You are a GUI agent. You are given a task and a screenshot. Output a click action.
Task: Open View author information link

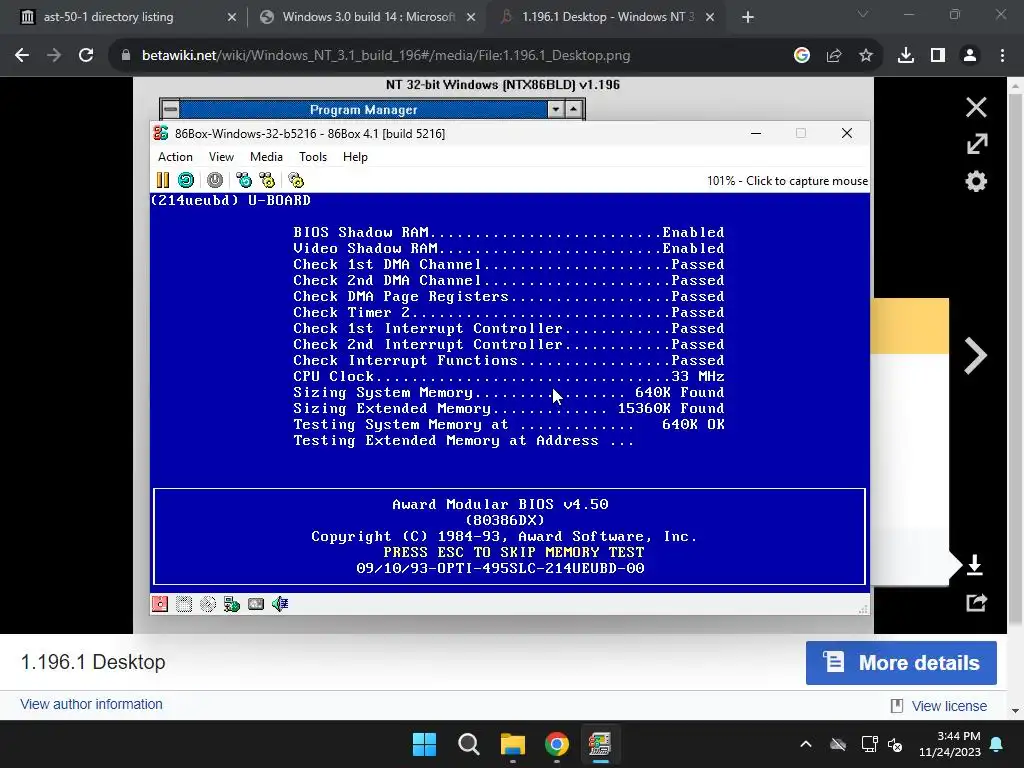[91, 704]
